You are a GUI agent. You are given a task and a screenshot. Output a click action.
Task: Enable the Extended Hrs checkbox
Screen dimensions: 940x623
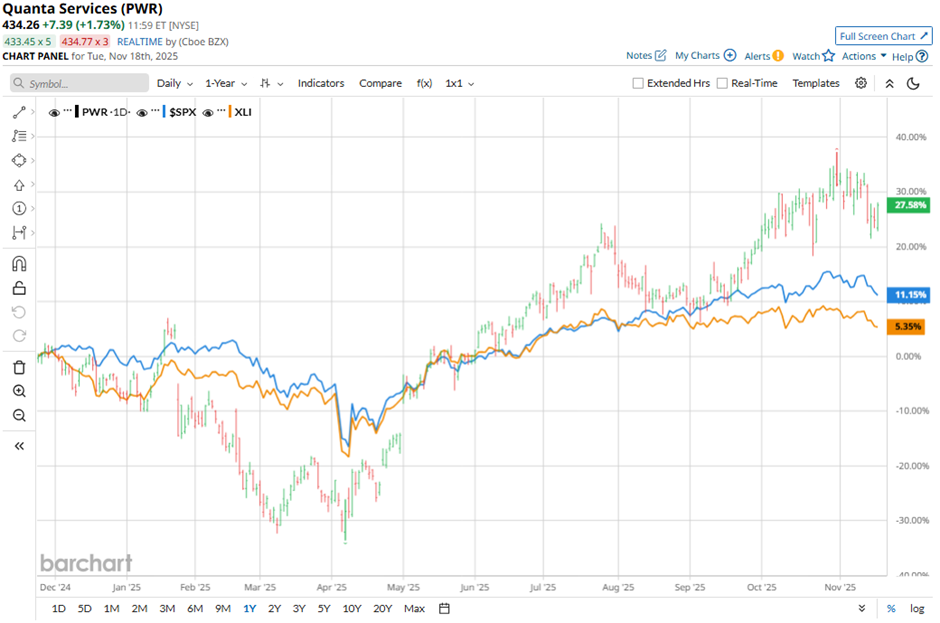(638, 83)
